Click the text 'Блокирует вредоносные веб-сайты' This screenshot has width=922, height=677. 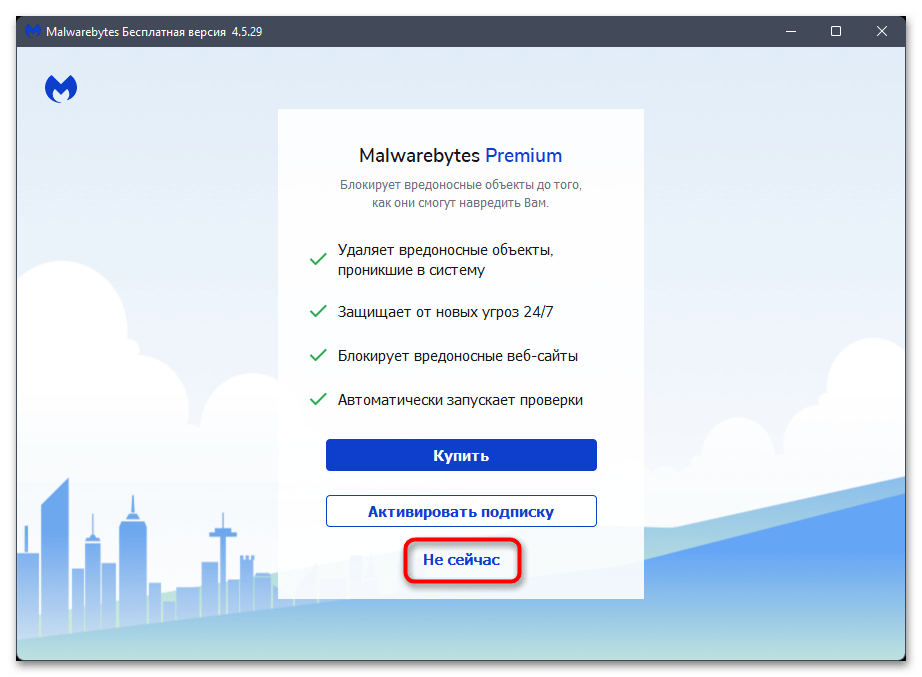pos(457,356)
